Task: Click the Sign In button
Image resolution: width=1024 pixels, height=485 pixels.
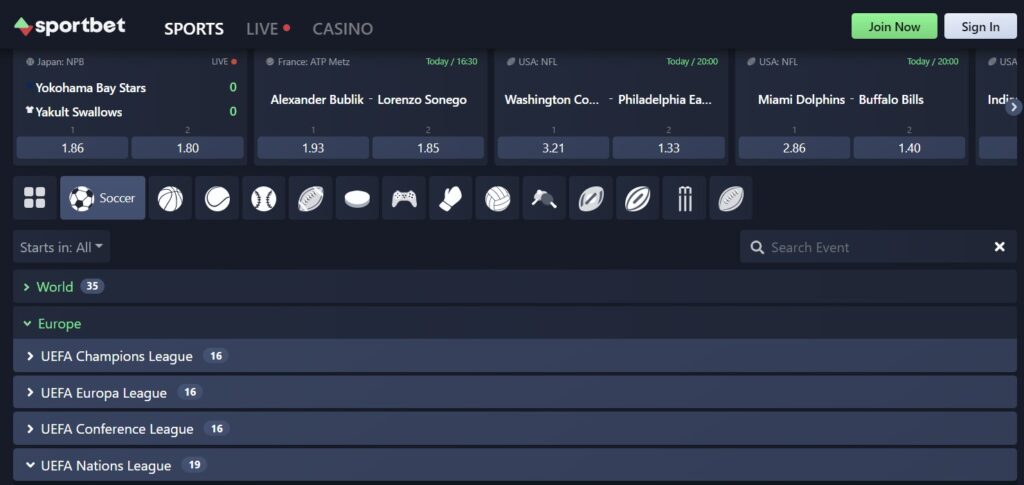Action: click(x=979, y=27)
